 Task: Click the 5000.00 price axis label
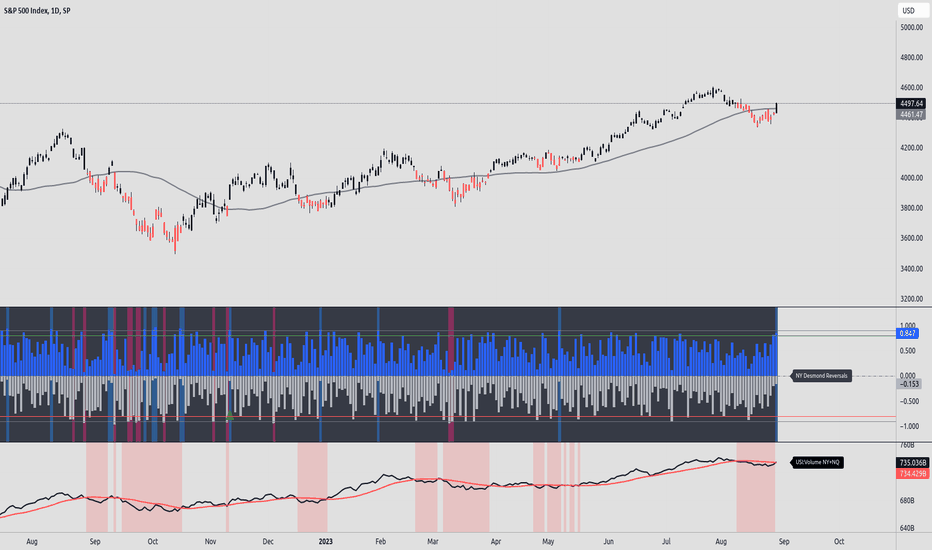912,27
